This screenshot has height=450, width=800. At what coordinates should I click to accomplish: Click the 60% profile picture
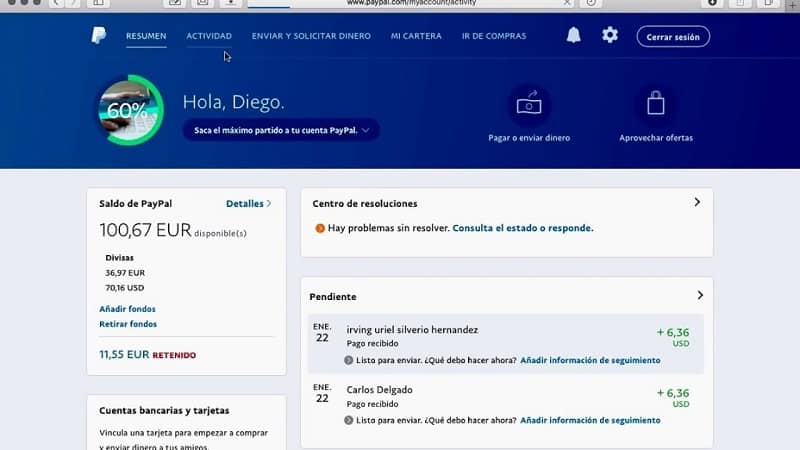tap(130, 110)
